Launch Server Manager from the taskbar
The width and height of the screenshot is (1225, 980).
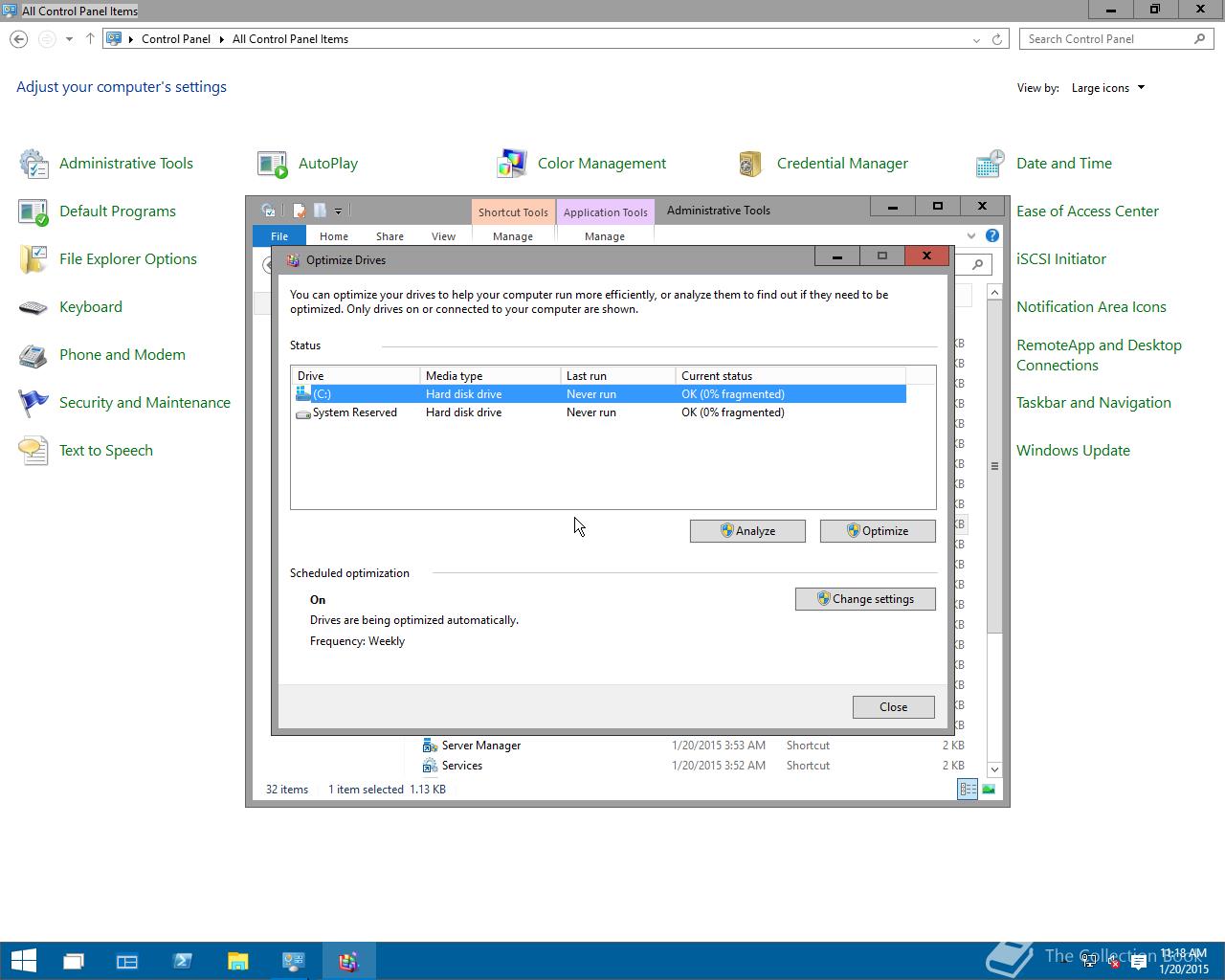(127, 961)
